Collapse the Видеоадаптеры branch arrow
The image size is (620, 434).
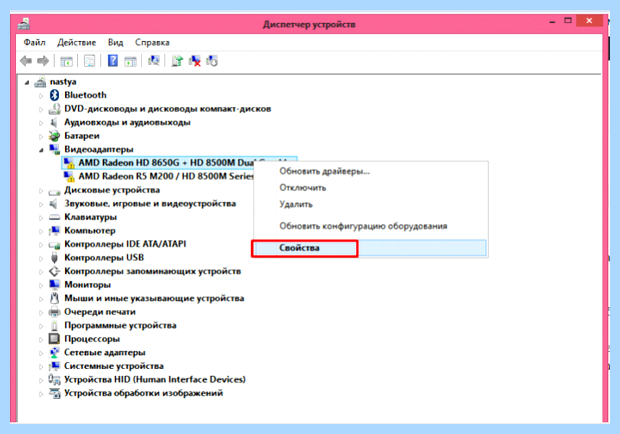pyautogui.click(x=41, y=150)
